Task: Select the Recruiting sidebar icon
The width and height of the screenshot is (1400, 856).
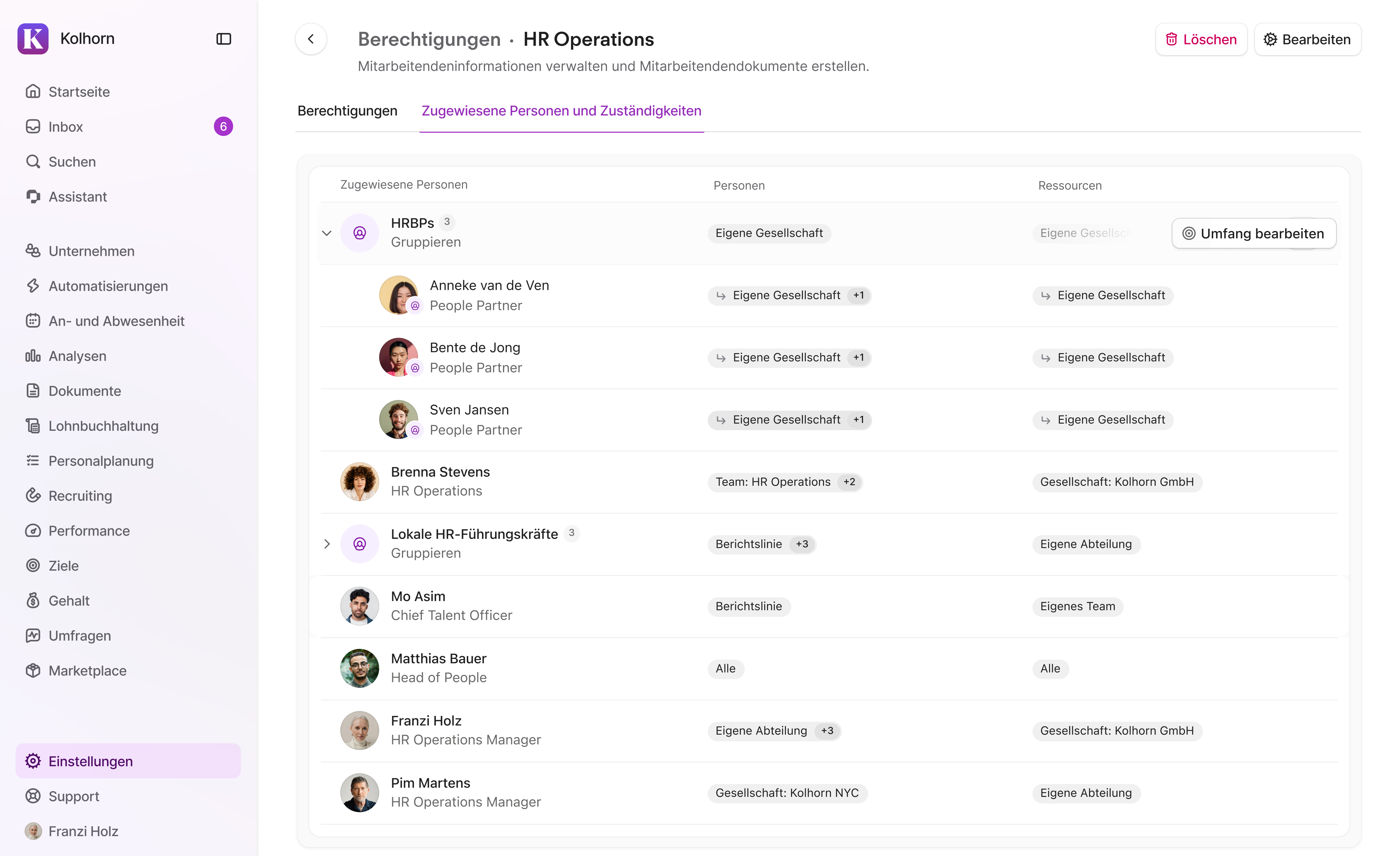Action: point(33,495)
